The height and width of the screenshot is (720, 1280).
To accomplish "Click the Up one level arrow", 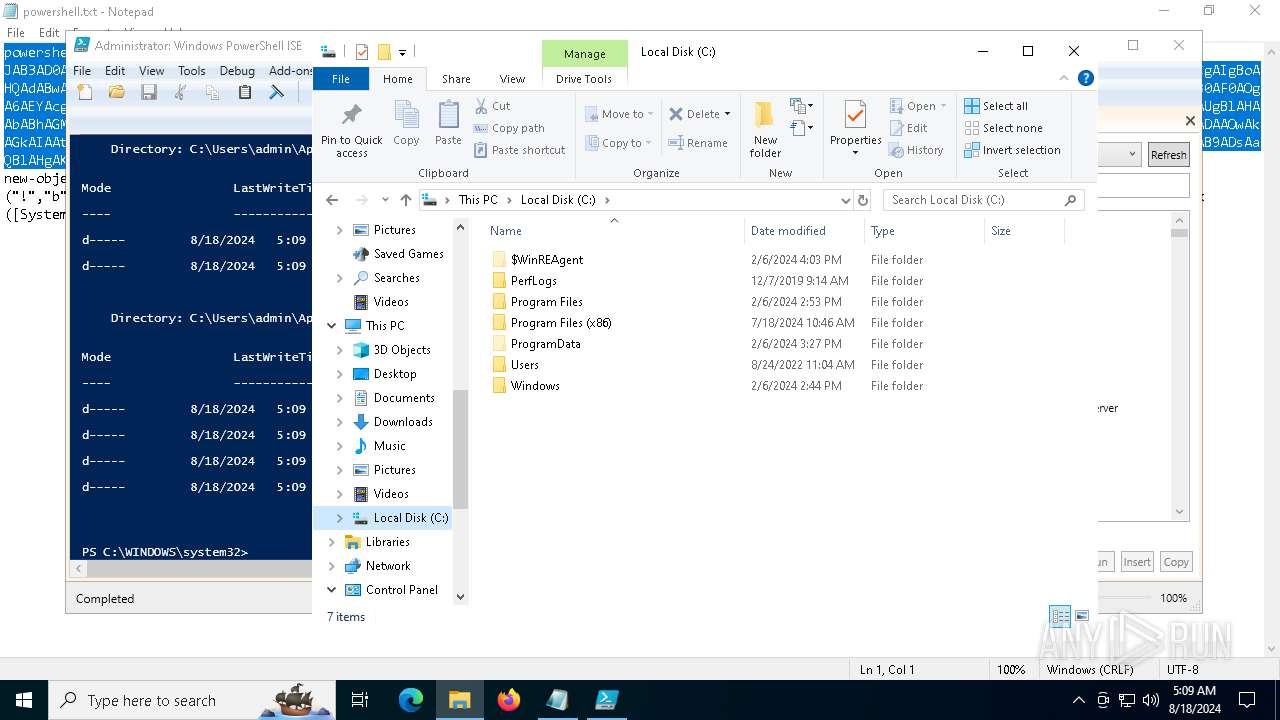I will [x=405, y=200].
